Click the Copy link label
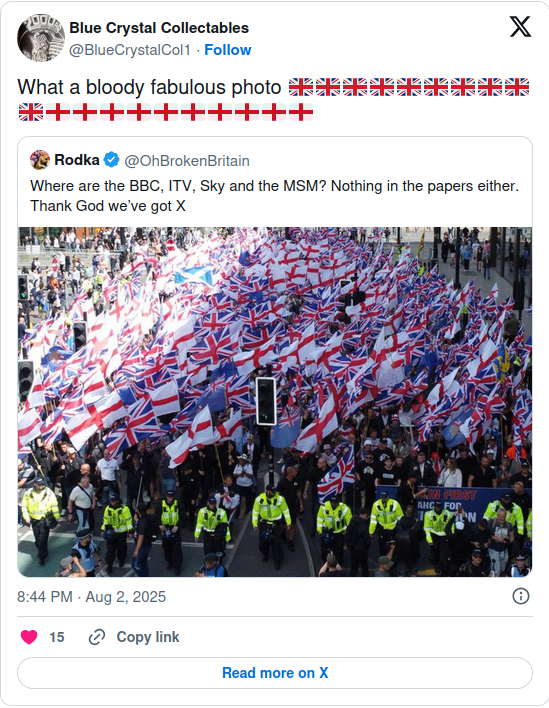The width and height of the screenshot is (549, 708). pos(148,637)
